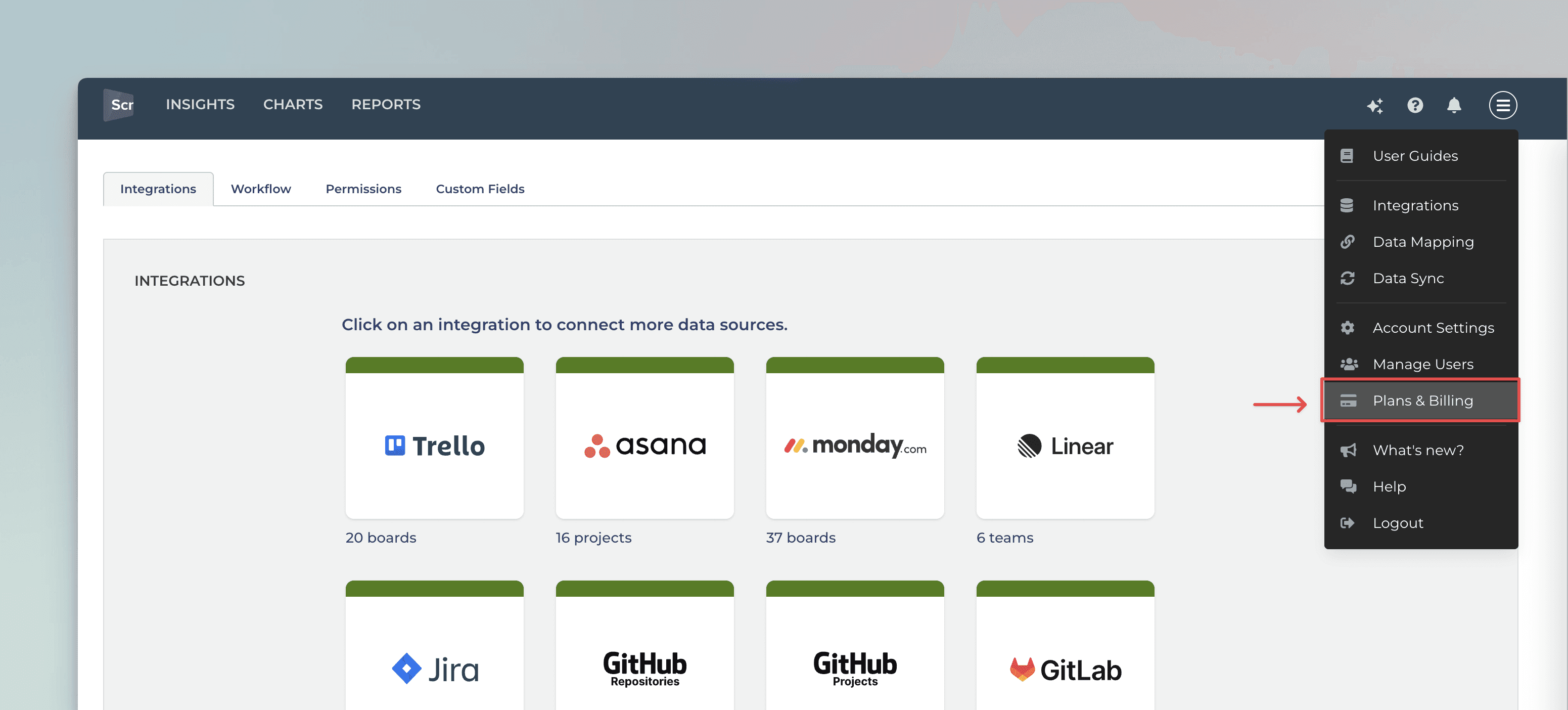Click the Logout exit icon

1347,523
